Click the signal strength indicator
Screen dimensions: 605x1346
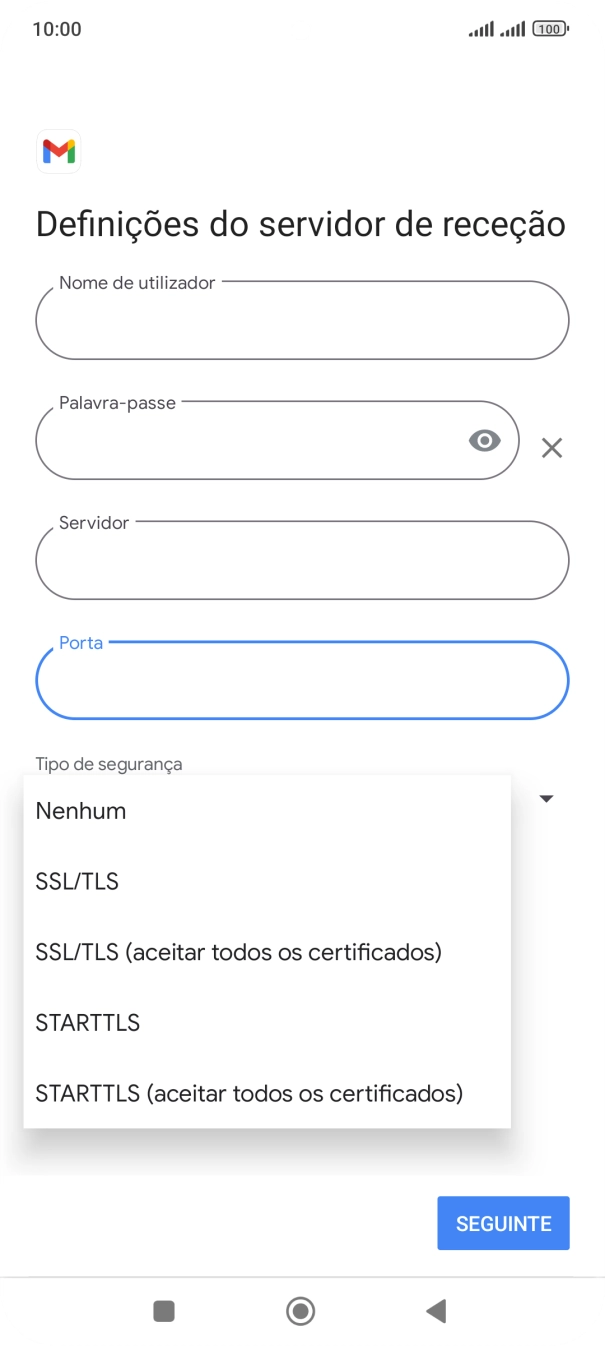click(479, 28)
